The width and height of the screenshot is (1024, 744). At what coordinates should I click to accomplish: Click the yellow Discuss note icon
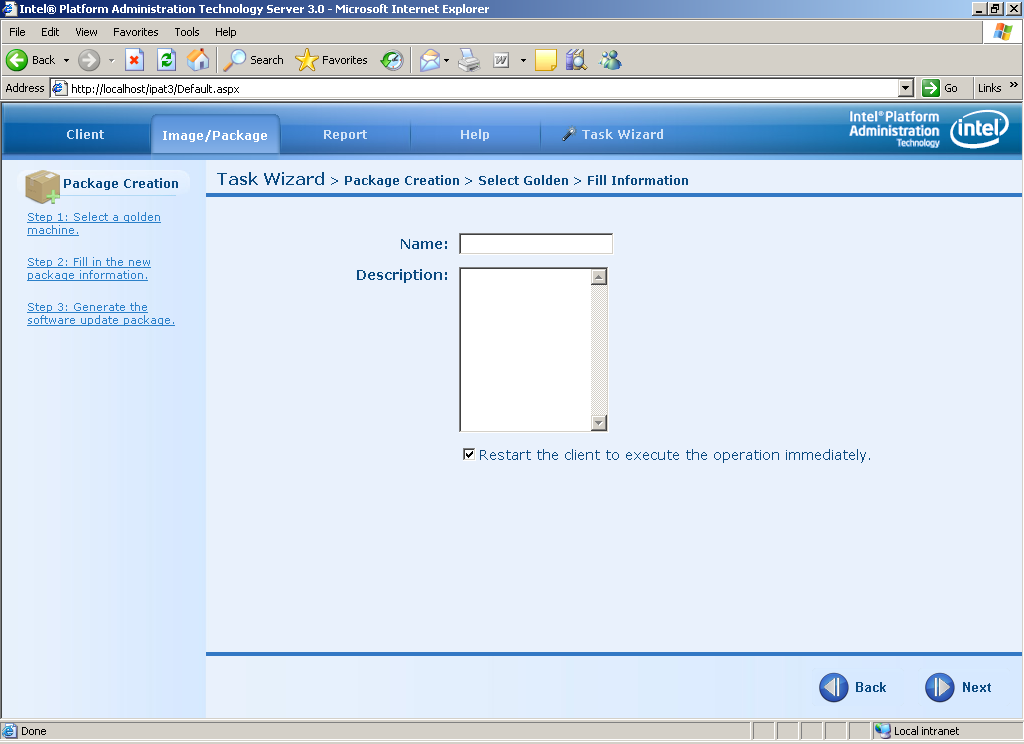pos(545,60)
